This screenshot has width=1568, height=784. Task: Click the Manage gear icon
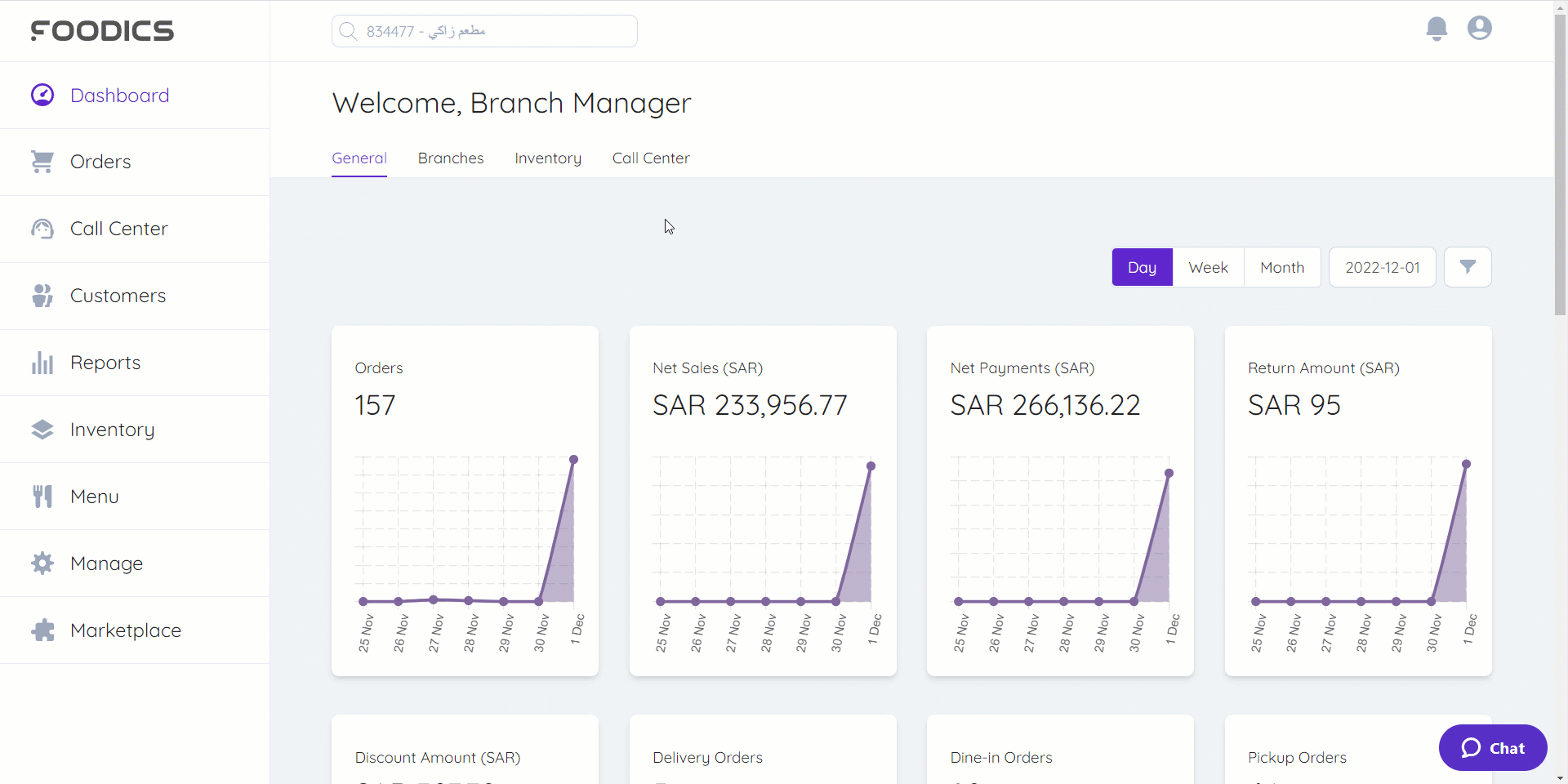click(x=42, y=563)
